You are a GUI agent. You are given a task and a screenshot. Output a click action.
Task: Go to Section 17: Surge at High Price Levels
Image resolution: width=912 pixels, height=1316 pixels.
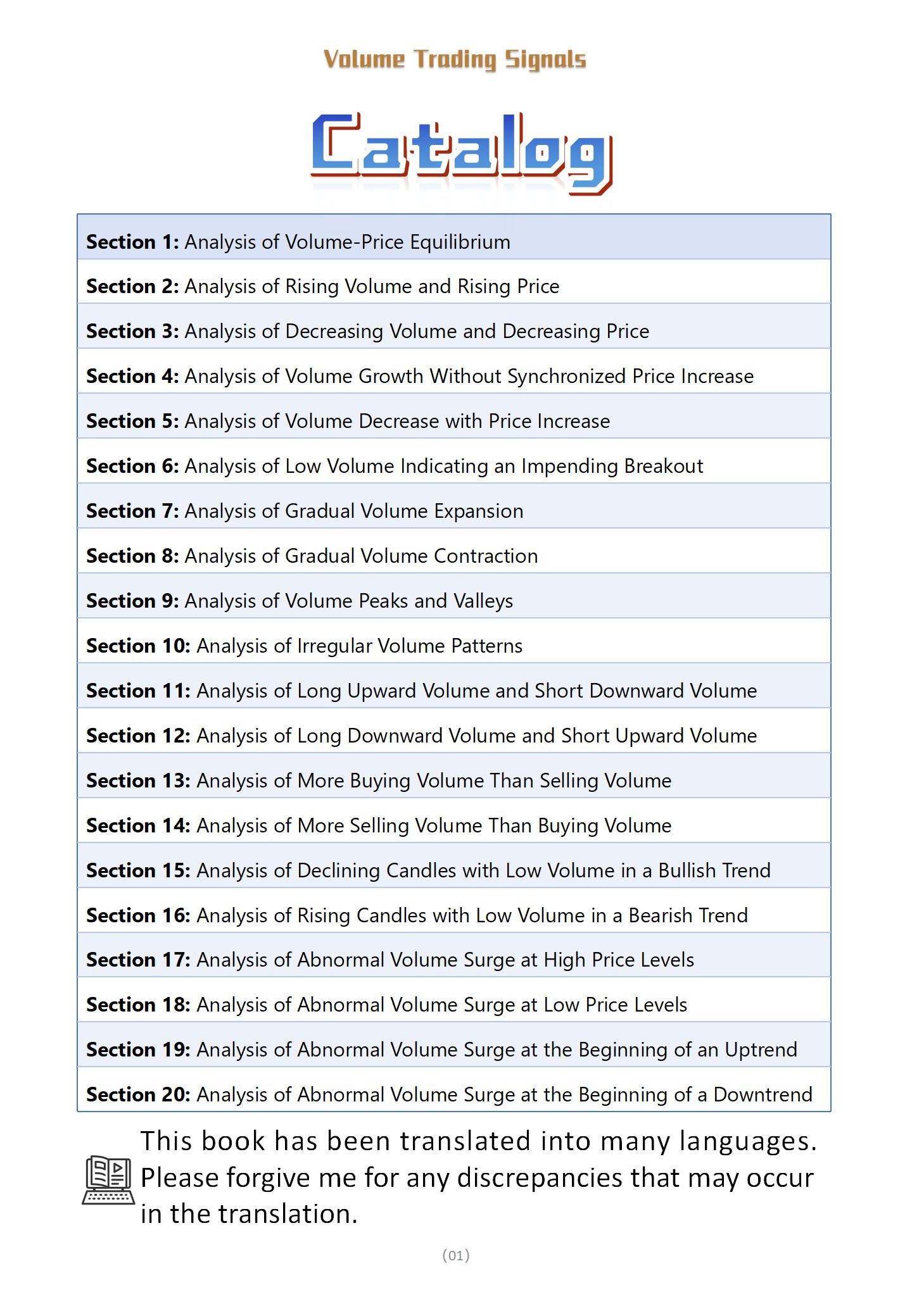coord(390,960)
